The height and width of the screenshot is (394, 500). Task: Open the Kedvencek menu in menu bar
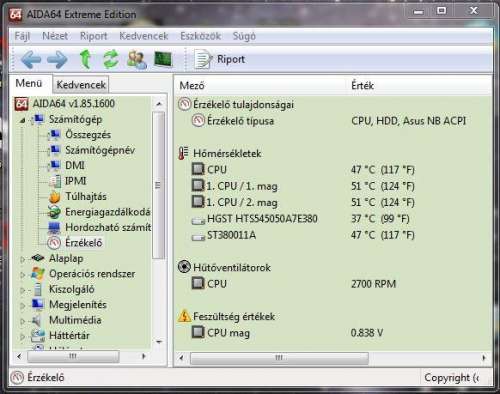click(144, 36)
